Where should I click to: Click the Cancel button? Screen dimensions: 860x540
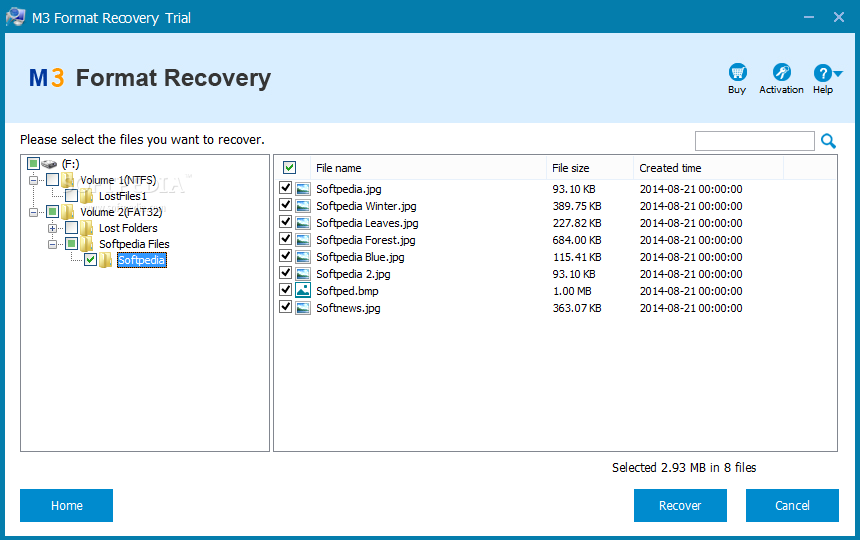pos(792,505)
